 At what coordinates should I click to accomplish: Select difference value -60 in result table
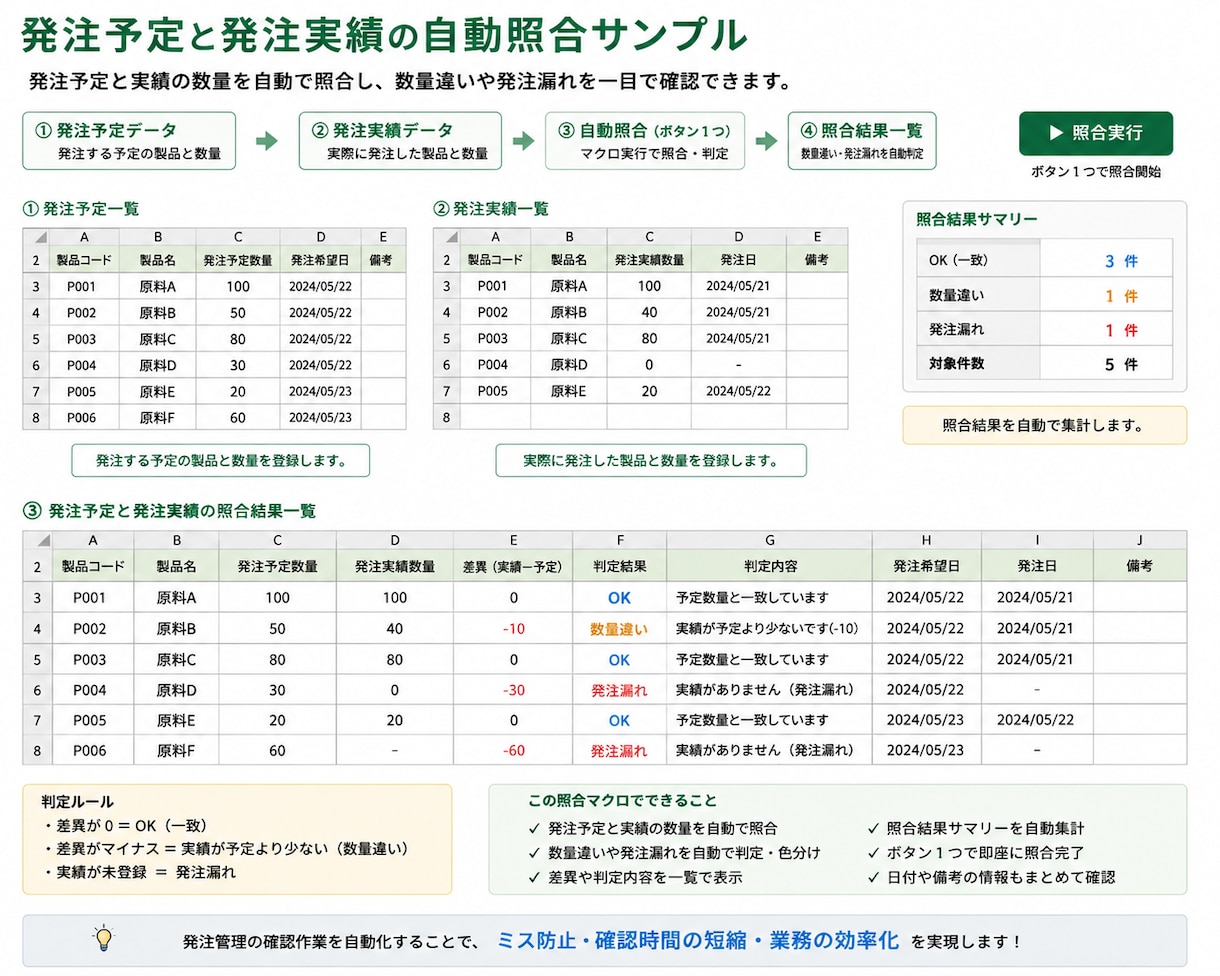[x=514, y=750]
